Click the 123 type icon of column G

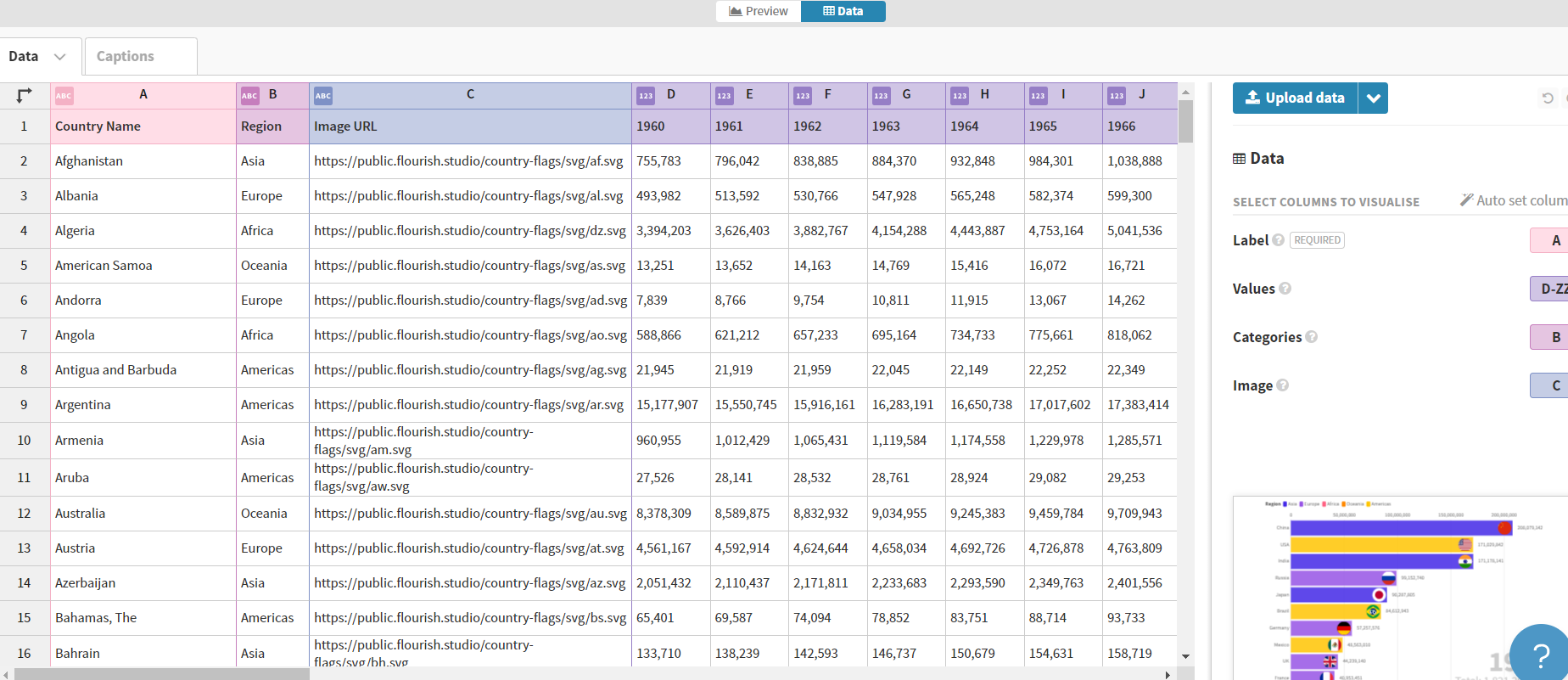[881, 96]
